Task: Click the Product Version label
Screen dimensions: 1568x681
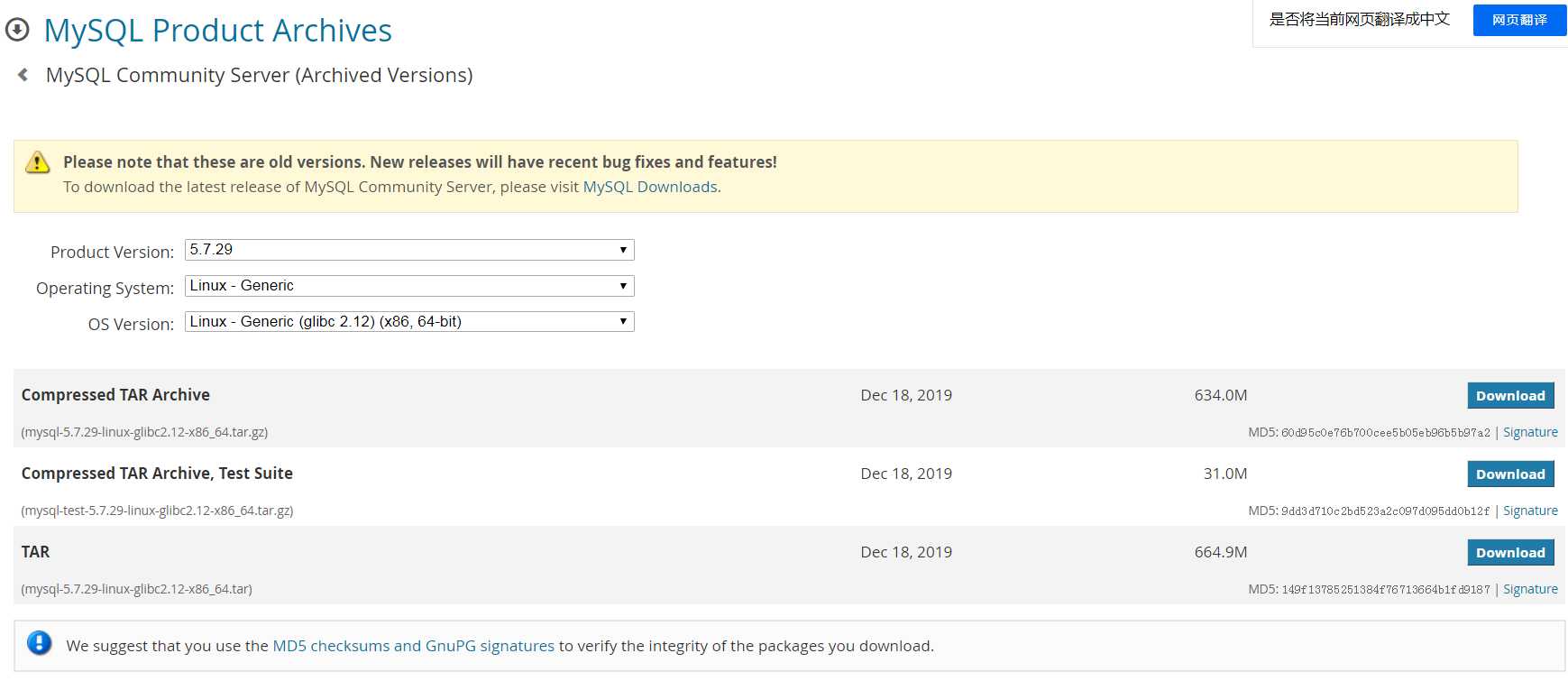Action: (x=112, y=253)
